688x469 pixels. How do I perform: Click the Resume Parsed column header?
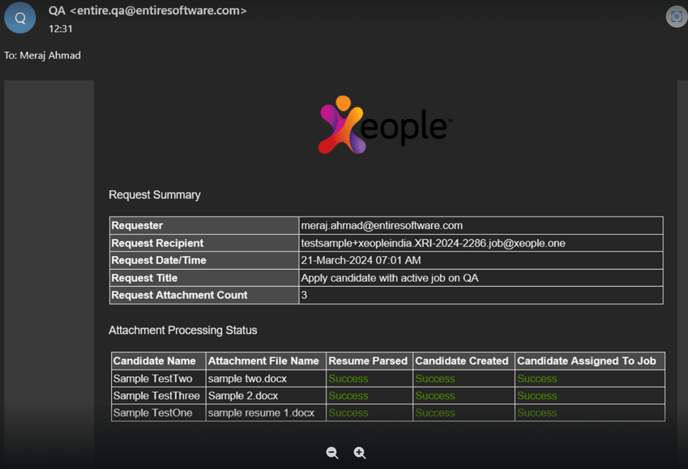pos(369,361)
